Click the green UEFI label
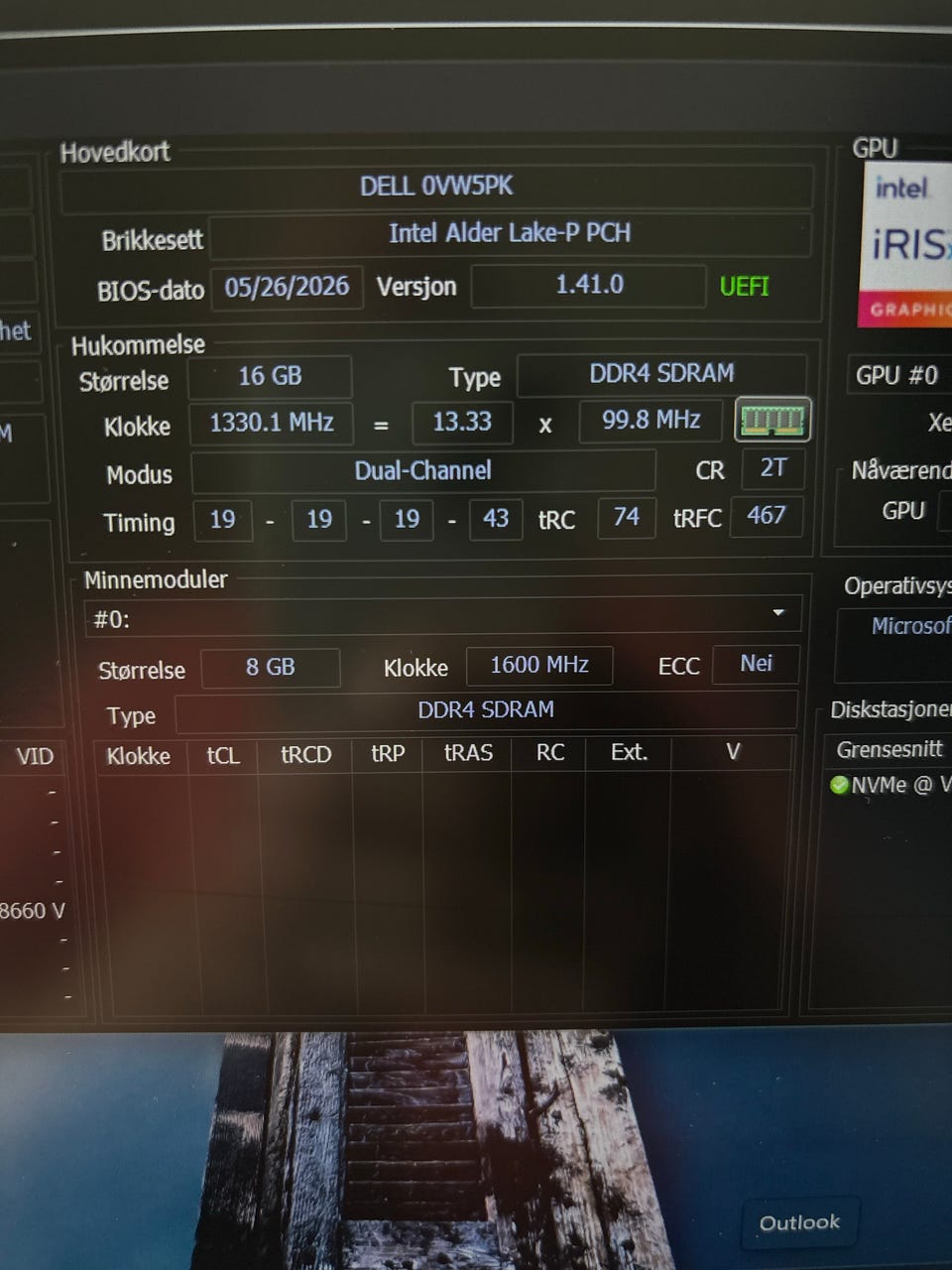This screenshot has height=1270, width=952. tap(744, 287)
